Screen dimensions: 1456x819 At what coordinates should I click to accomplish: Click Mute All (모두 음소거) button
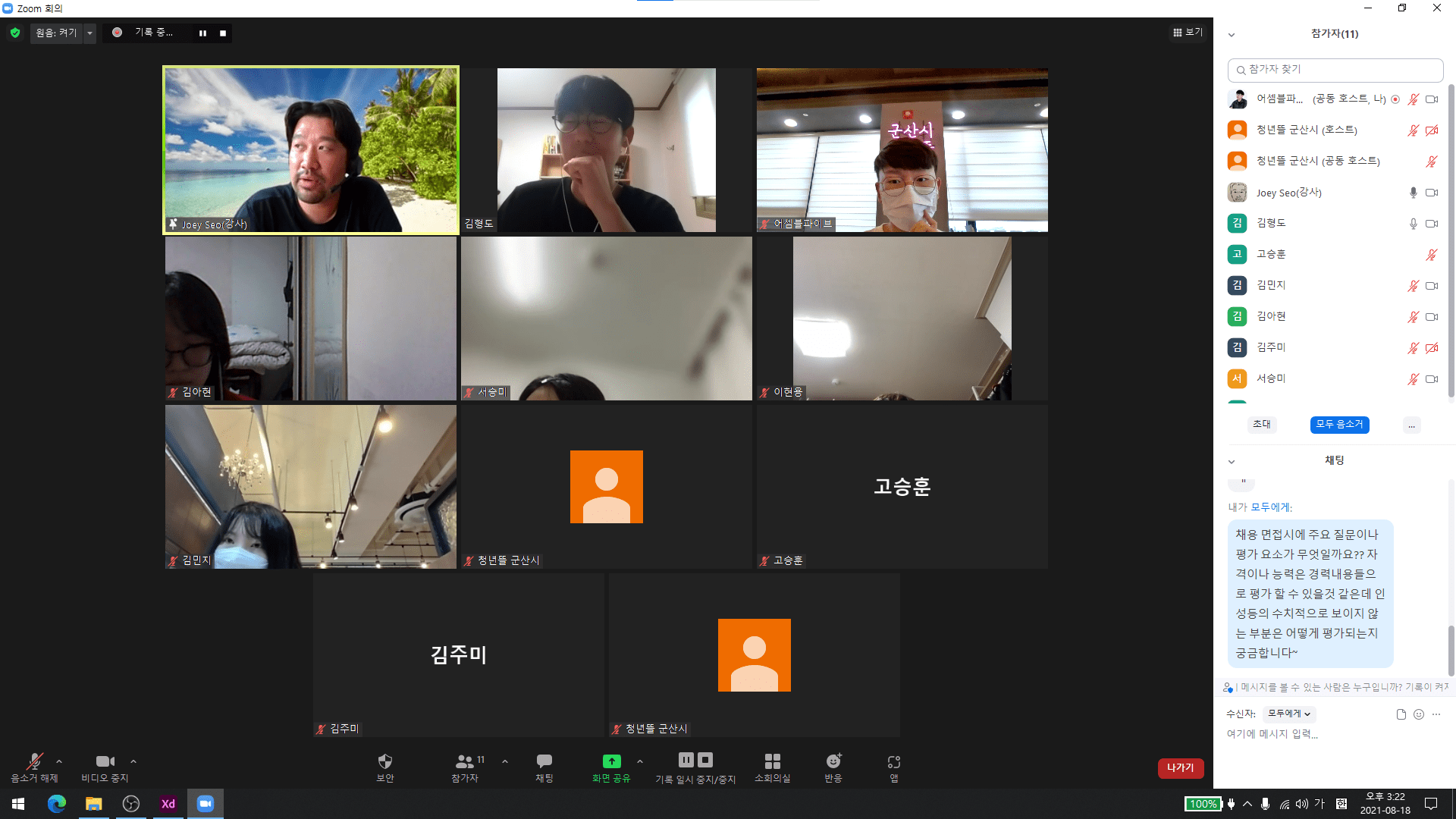1339,425
